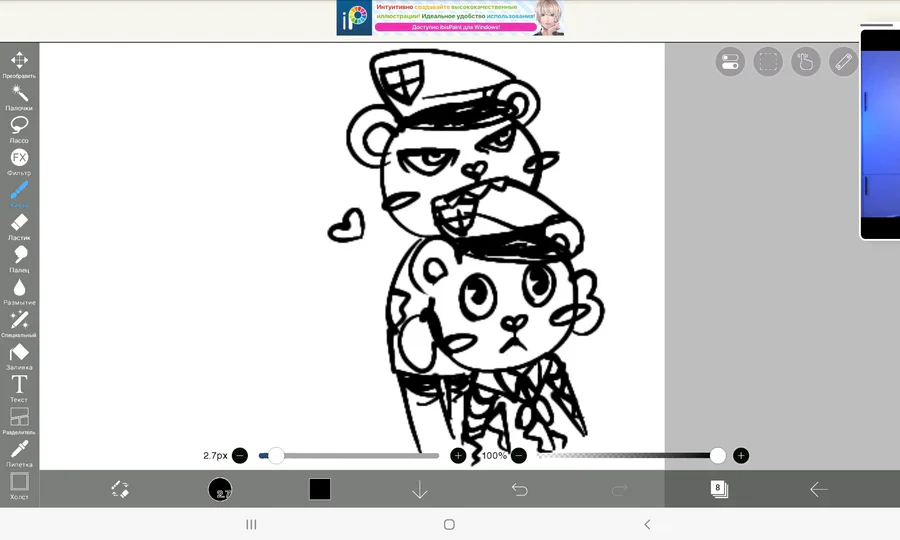This screenshot has height=540, width=900.
Task: Increase opacity with plus button
Action: click(x=741, y=456)
